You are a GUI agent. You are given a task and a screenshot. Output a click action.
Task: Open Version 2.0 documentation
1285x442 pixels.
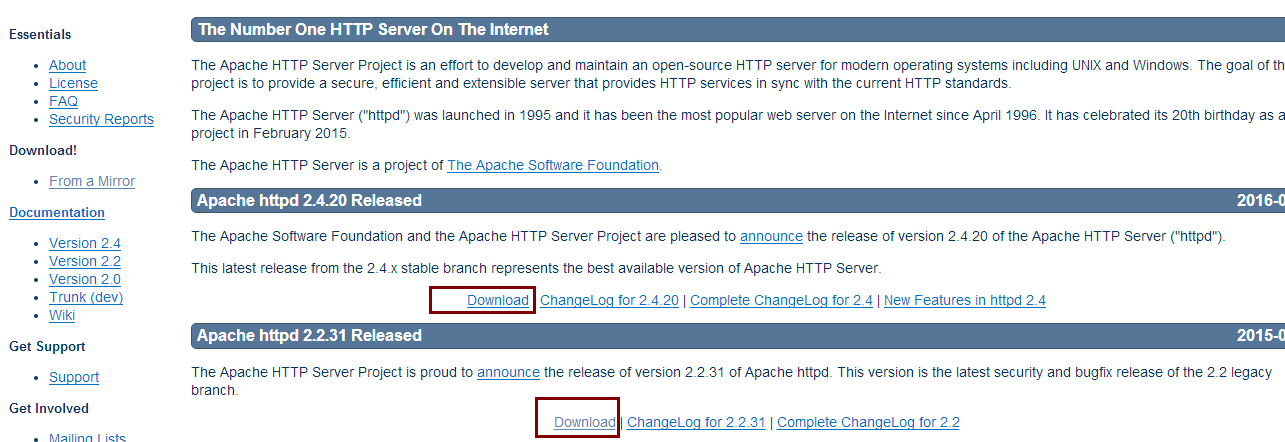(x=85, y=279)
